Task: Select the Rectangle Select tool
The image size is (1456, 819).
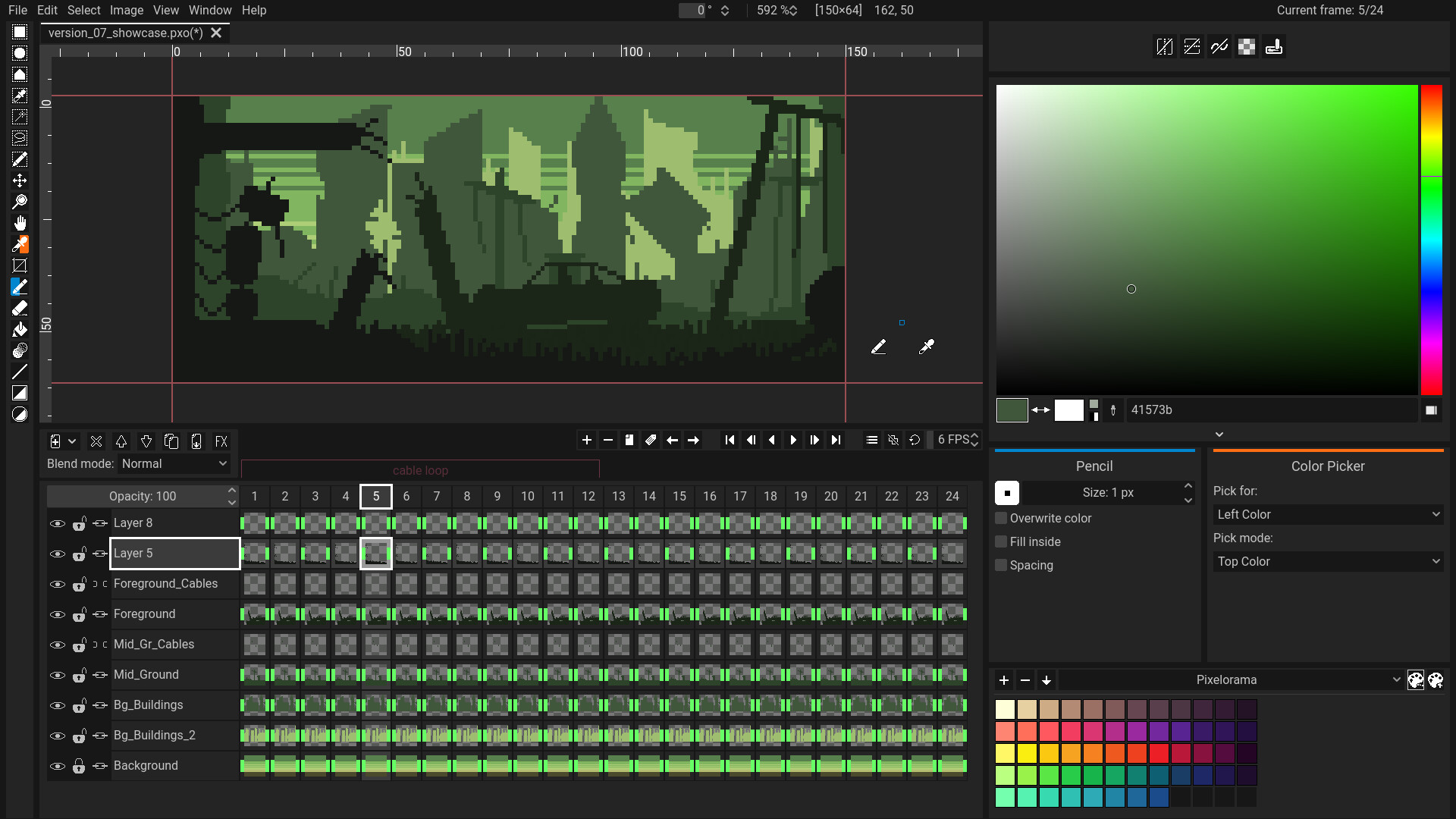Action: [x=20, y=32]
